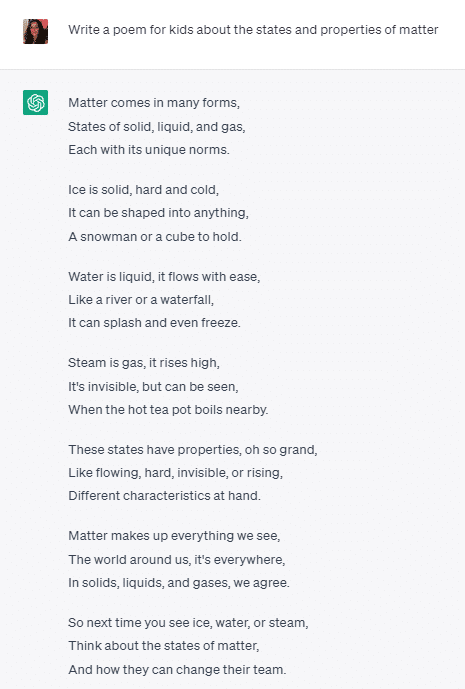This screenshot has height=689, width=465.
Task: Click the user profile avatar photo
Action: (x=36, y=31)
